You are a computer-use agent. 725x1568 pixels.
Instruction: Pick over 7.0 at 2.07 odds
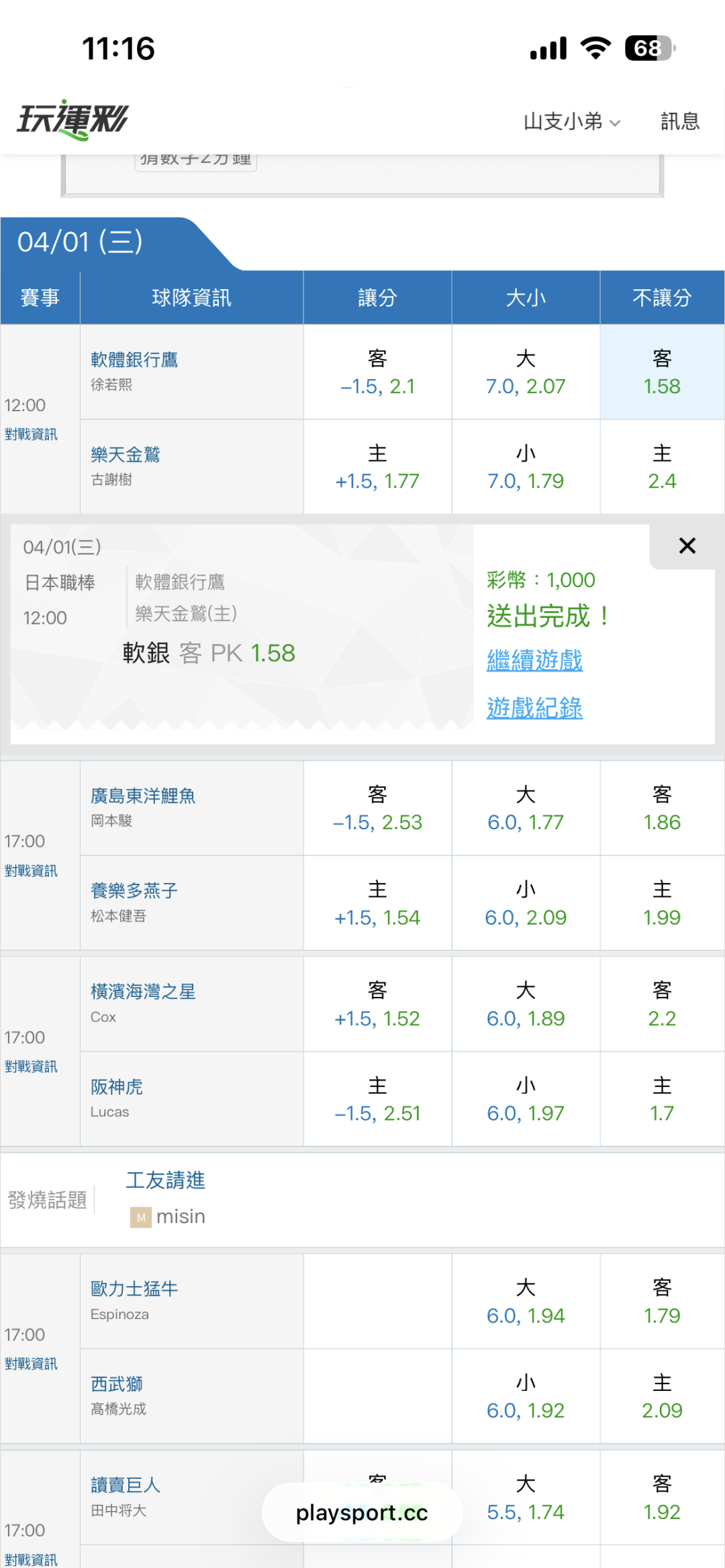[x=526, y=372]
